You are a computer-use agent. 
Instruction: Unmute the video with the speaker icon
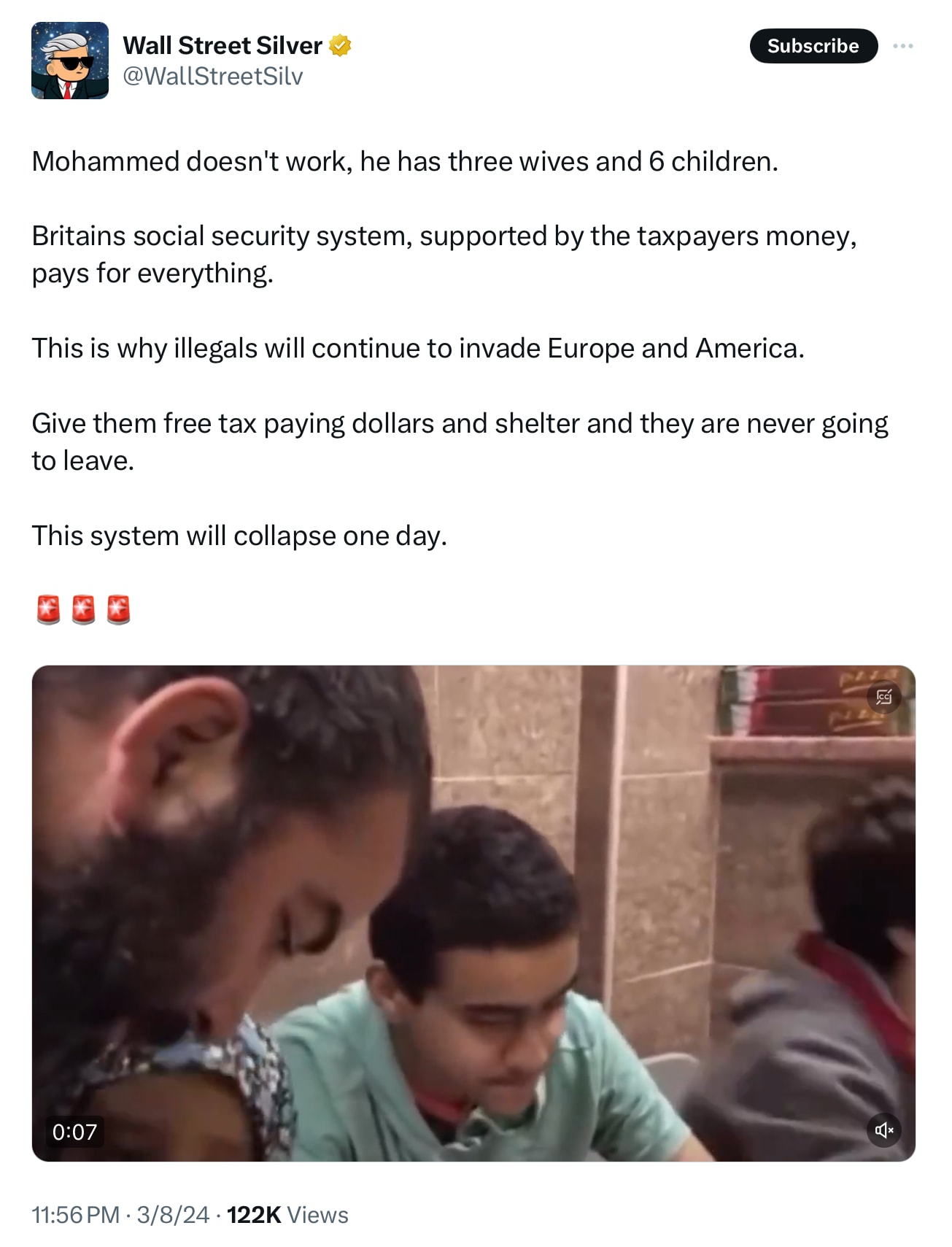click(x=884, y=1130)
